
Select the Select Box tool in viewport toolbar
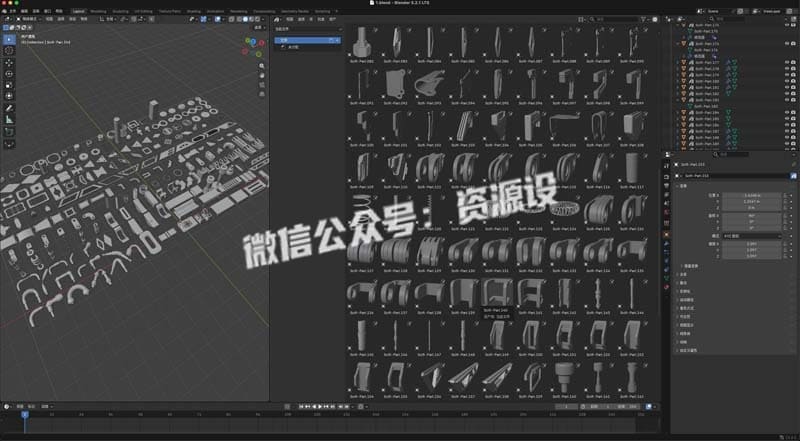coord(9,39)
